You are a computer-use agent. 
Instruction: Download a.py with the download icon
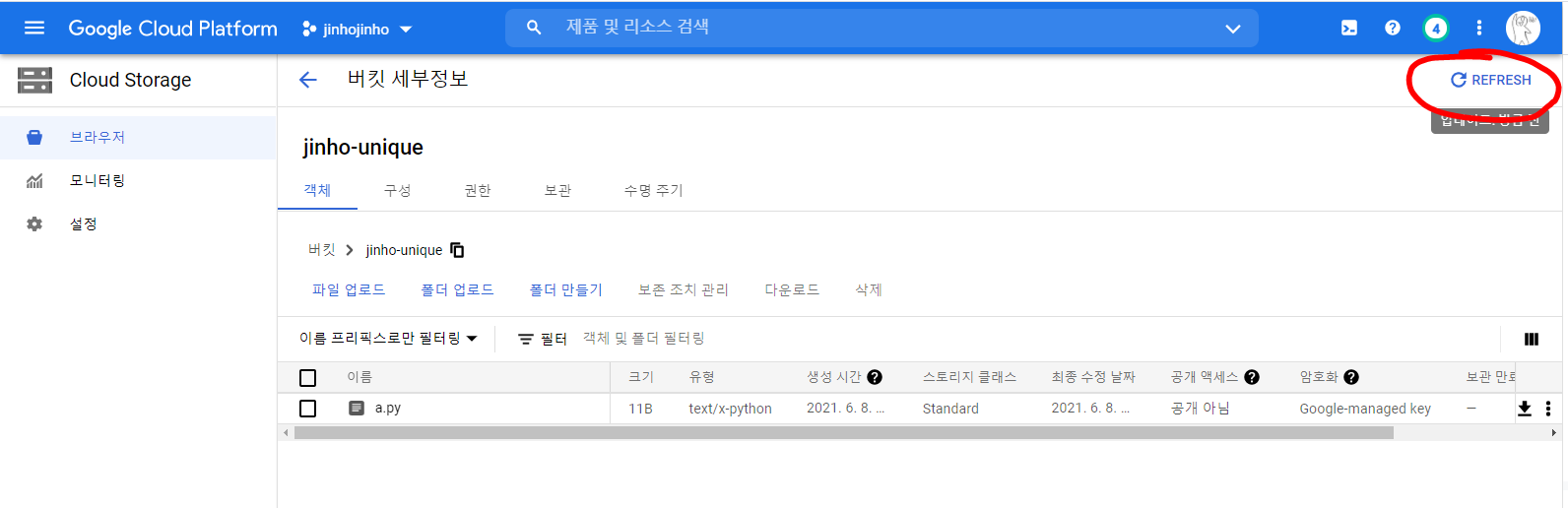pyautogui.click(x=1525, y=409)
